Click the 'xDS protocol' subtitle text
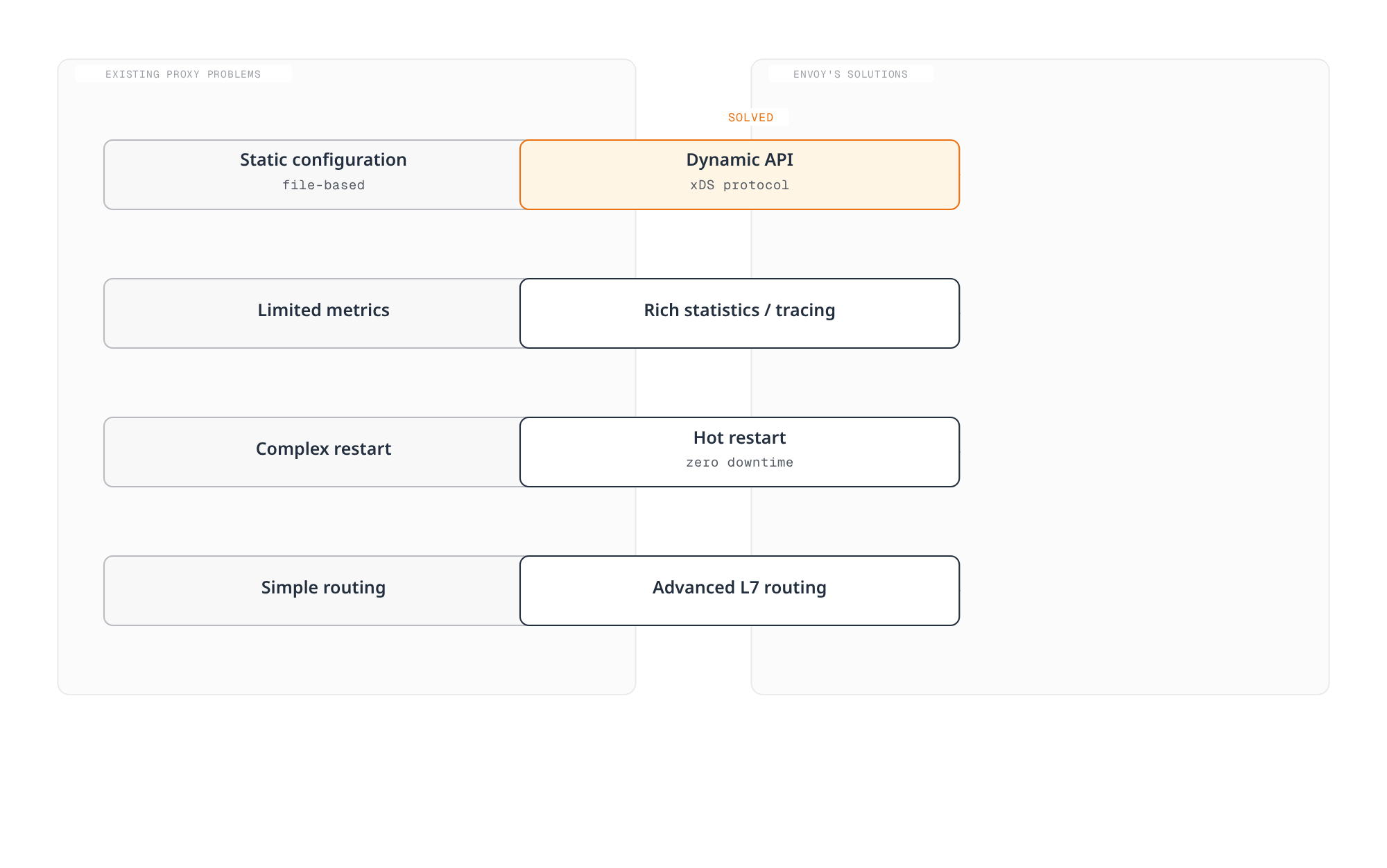Screen dimensions: 1387x868 click(x=739, y=185)
